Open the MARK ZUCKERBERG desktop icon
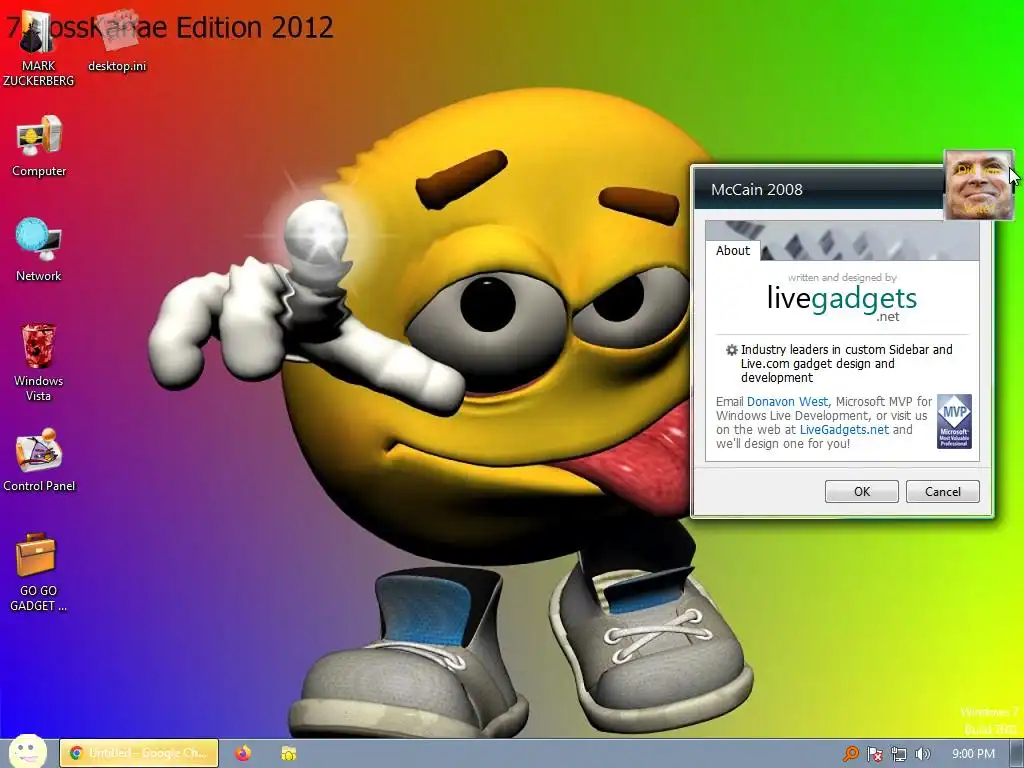The width and height of the screenshot is (1024, 768). 38,49
